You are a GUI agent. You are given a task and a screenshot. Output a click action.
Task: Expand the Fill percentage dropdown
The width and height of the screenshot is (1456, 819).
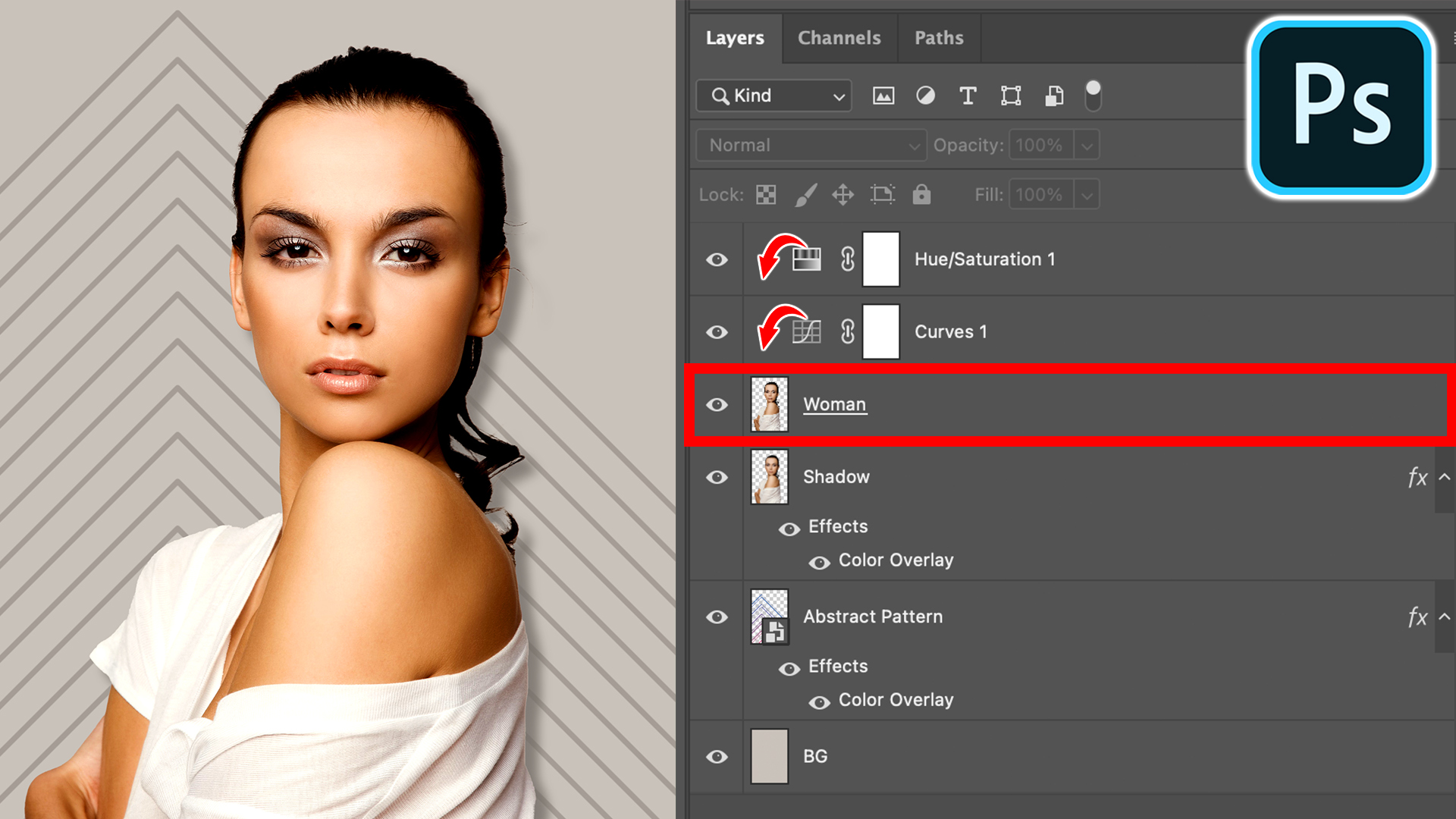[x=1086, y=194]
